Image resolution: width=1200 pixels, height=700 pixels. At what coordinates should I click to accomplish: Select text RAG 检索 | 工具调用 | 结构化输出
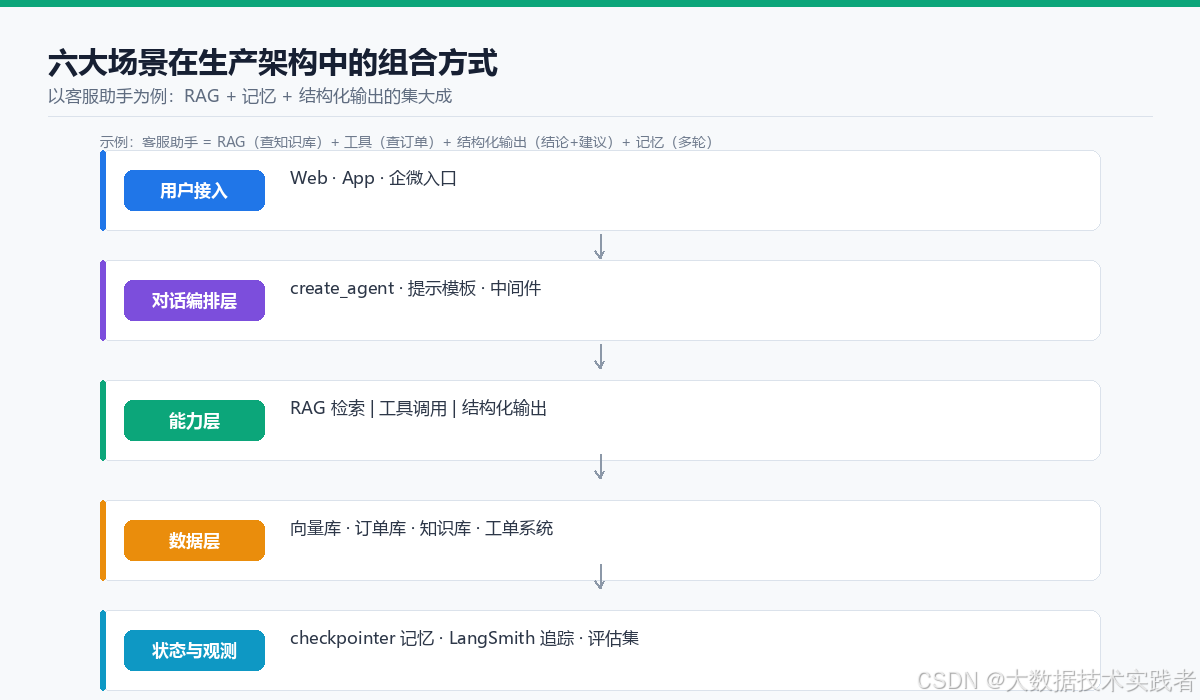click(418, 409)
